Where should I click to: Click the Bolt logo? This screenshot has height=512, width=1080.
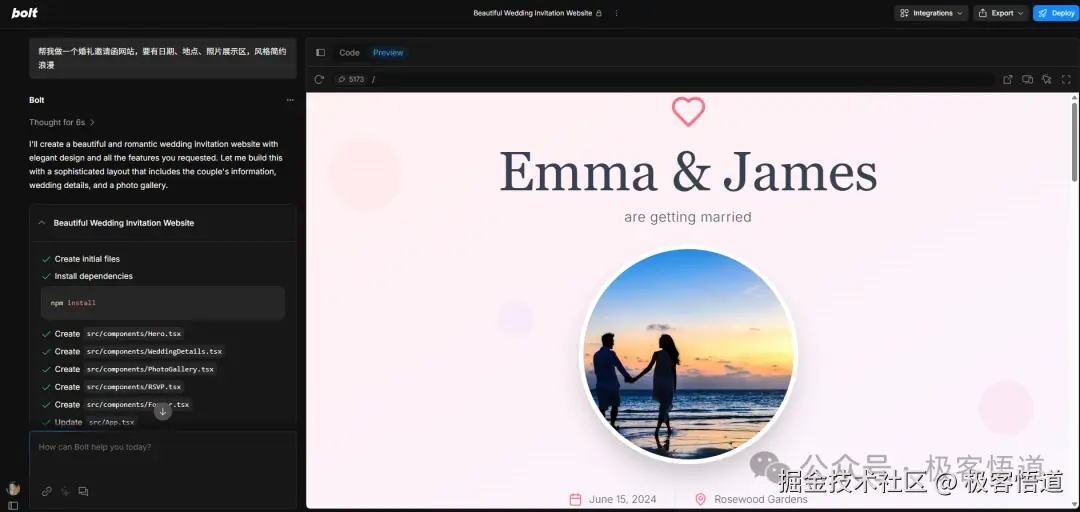pos(25,13)
